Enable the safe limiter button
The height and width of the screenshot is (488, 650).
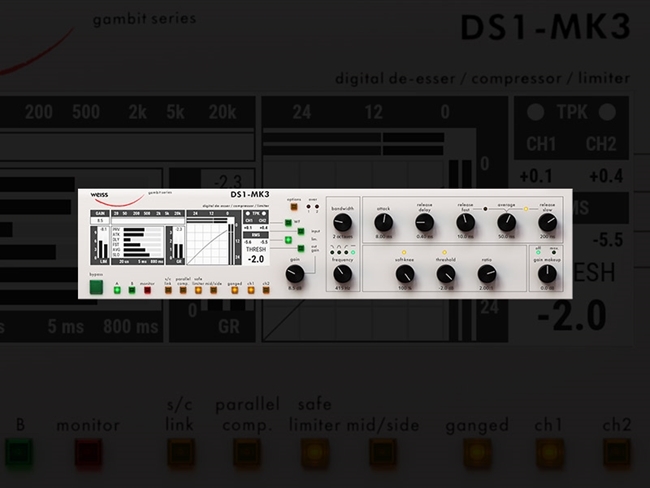click(x=198, y=291)
